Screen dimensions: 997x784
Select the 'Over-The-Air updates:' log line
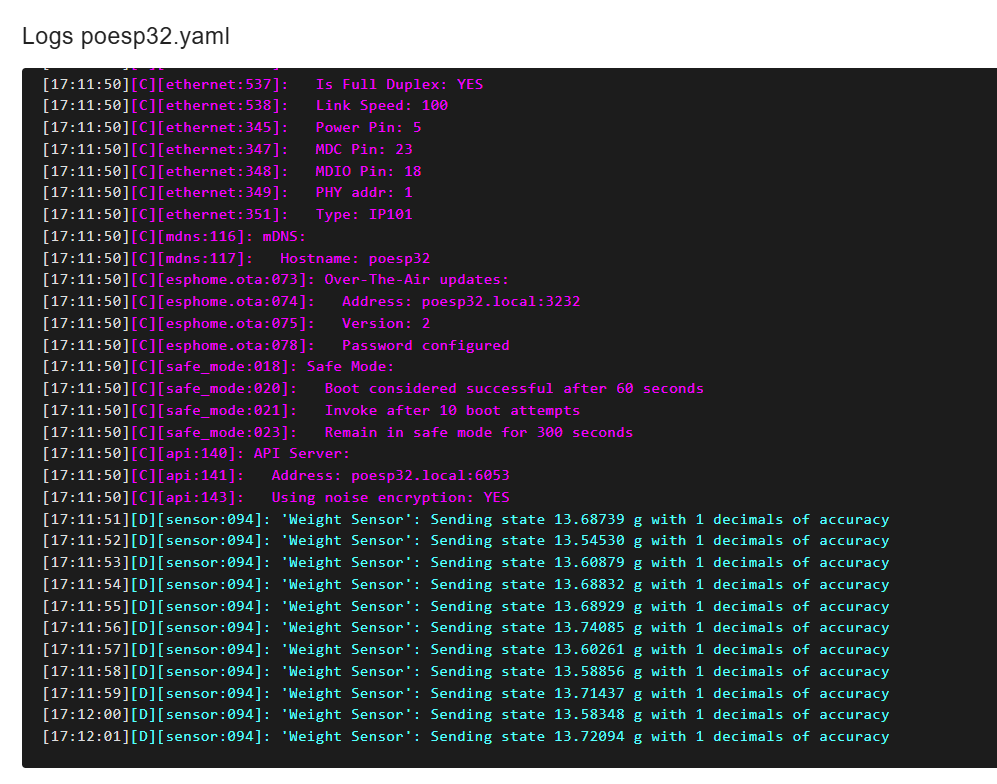275,280
